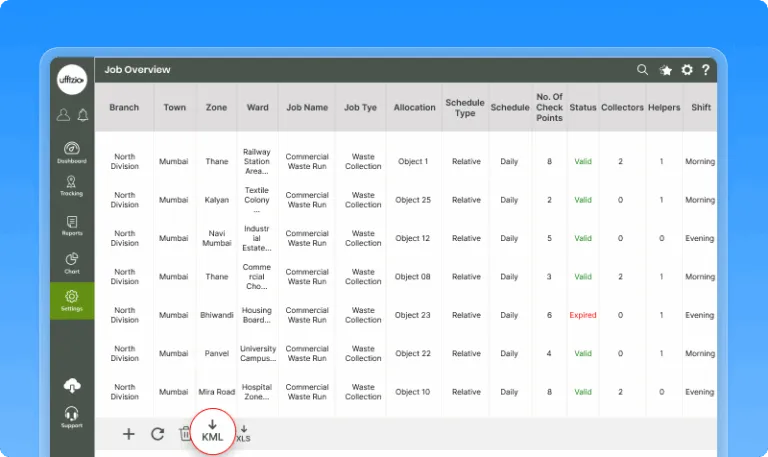
Task: Open the user profile icon
Action: [63, 115]
